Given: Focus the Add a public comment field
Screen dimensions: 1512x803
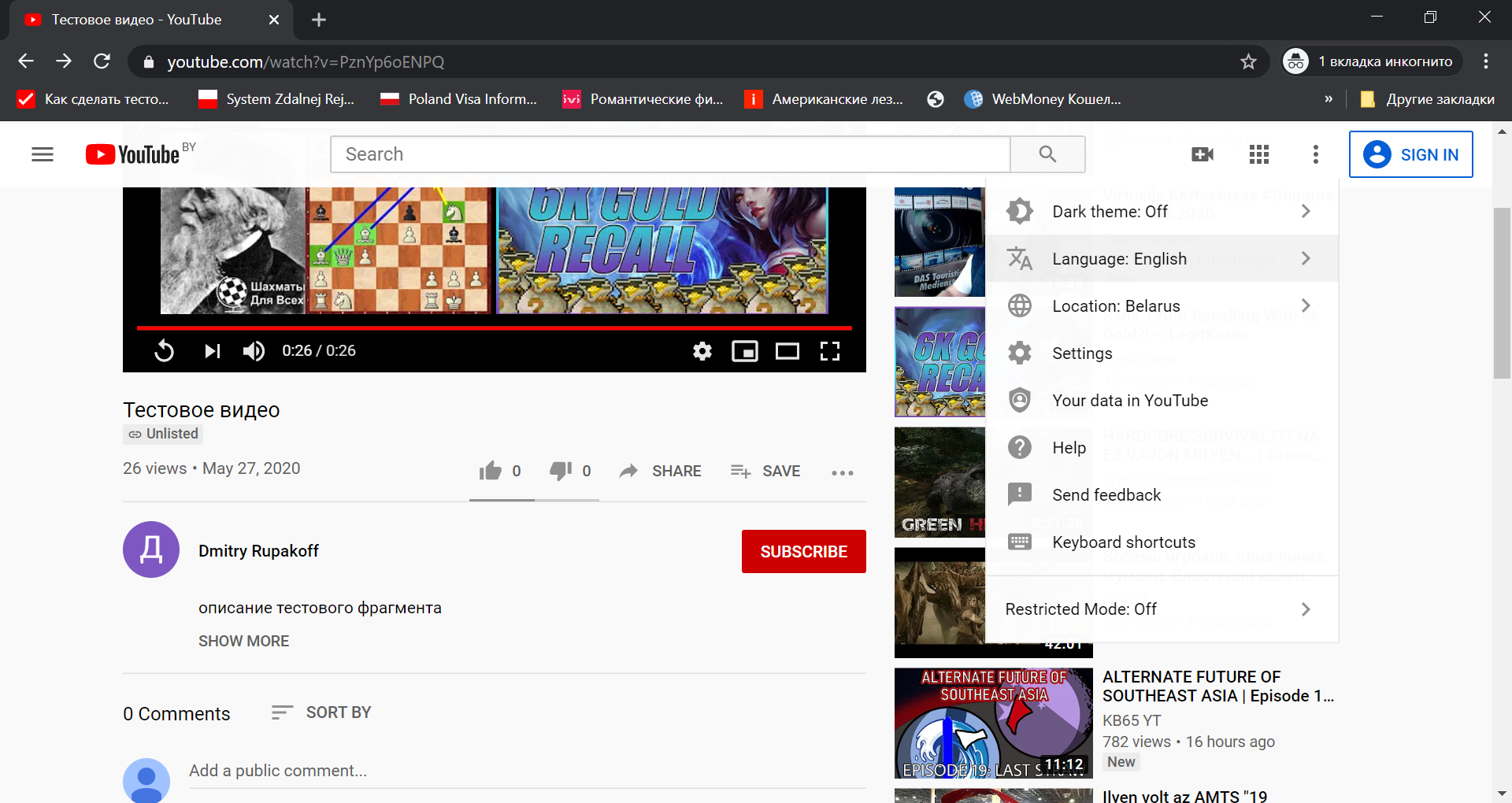Looking at the screenshot, I should click(x=528, y=772).
